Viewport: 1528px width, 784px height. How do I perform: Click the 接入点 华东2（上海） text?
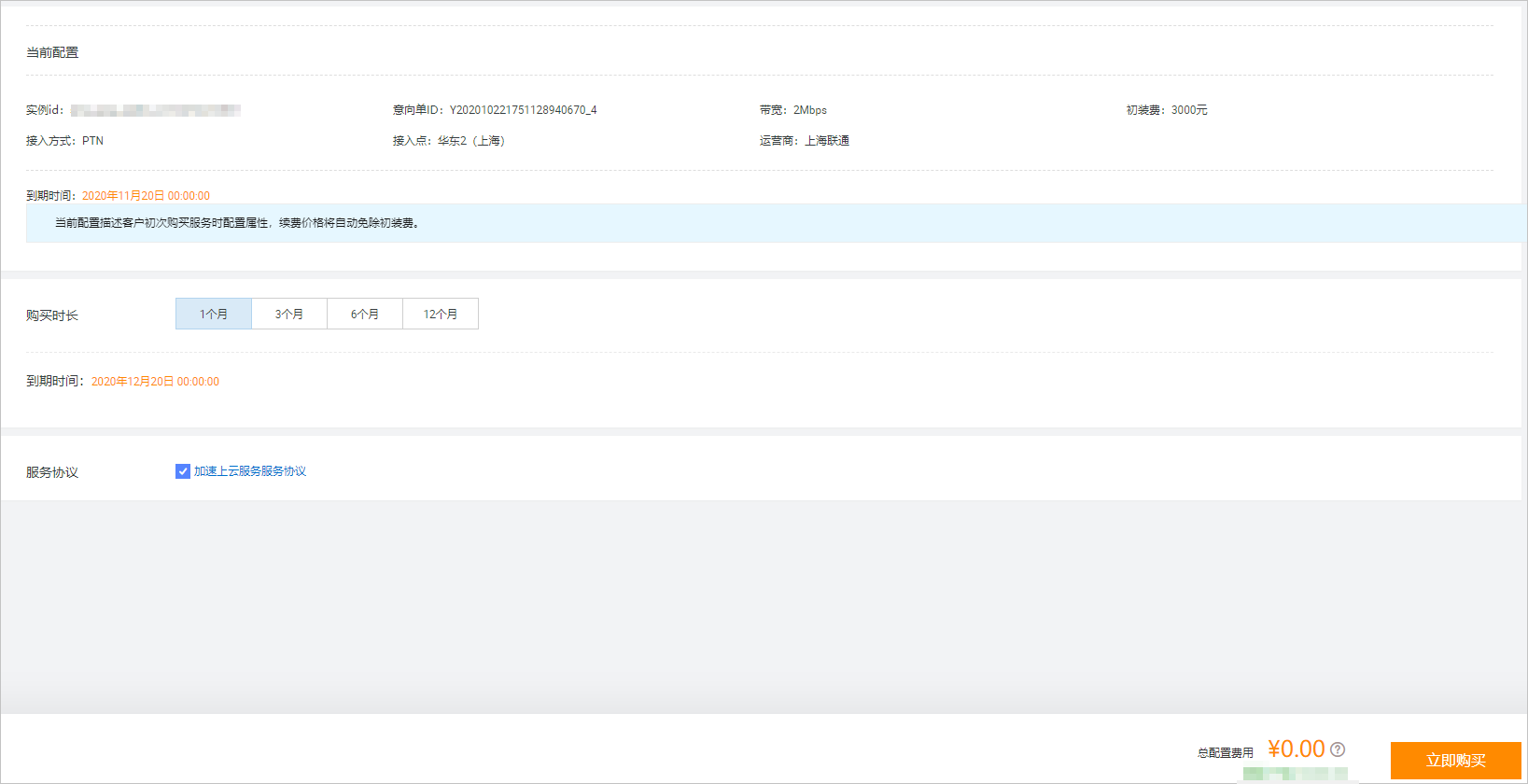coord(449,141)
